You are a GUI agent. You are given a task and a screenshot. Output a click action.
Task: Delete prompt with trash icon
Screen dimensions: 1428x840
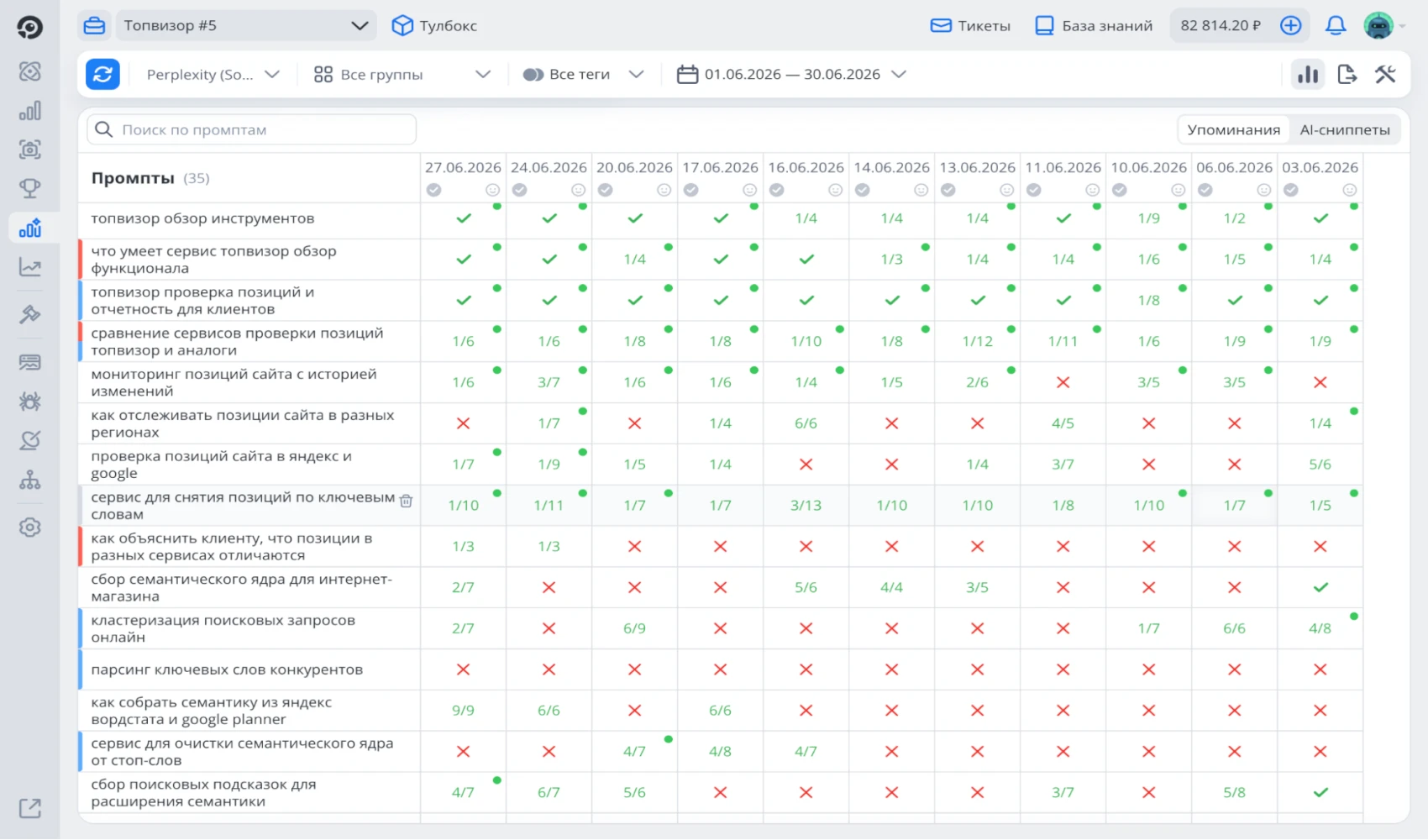[x=407, y=501]
